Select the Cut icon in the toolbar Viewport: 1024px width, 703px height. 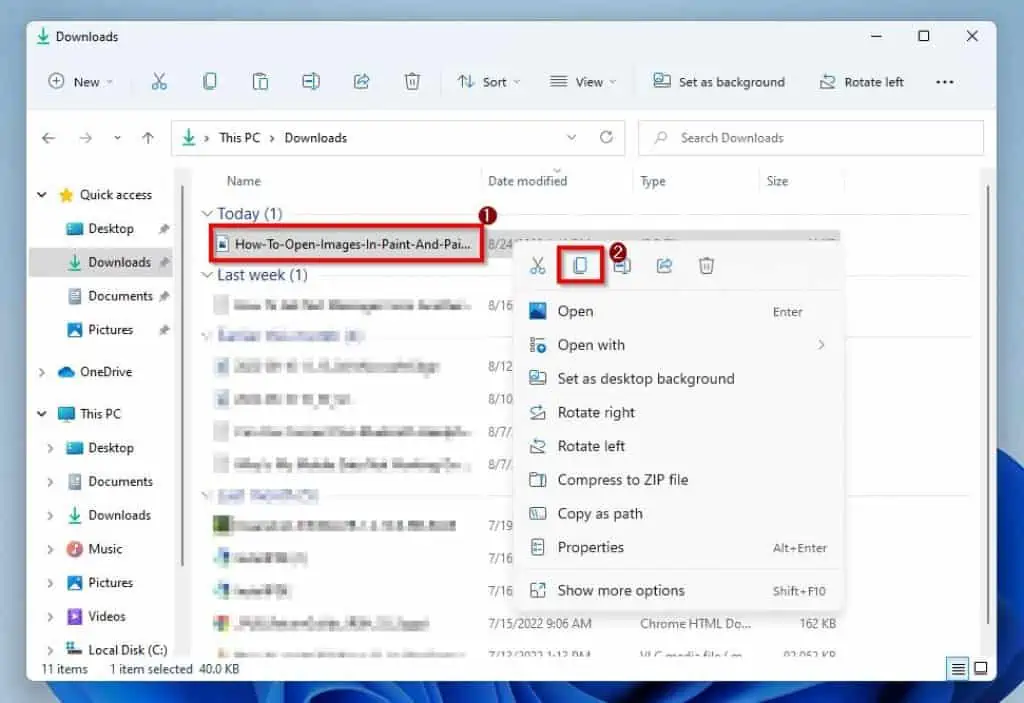click(159, 81)
